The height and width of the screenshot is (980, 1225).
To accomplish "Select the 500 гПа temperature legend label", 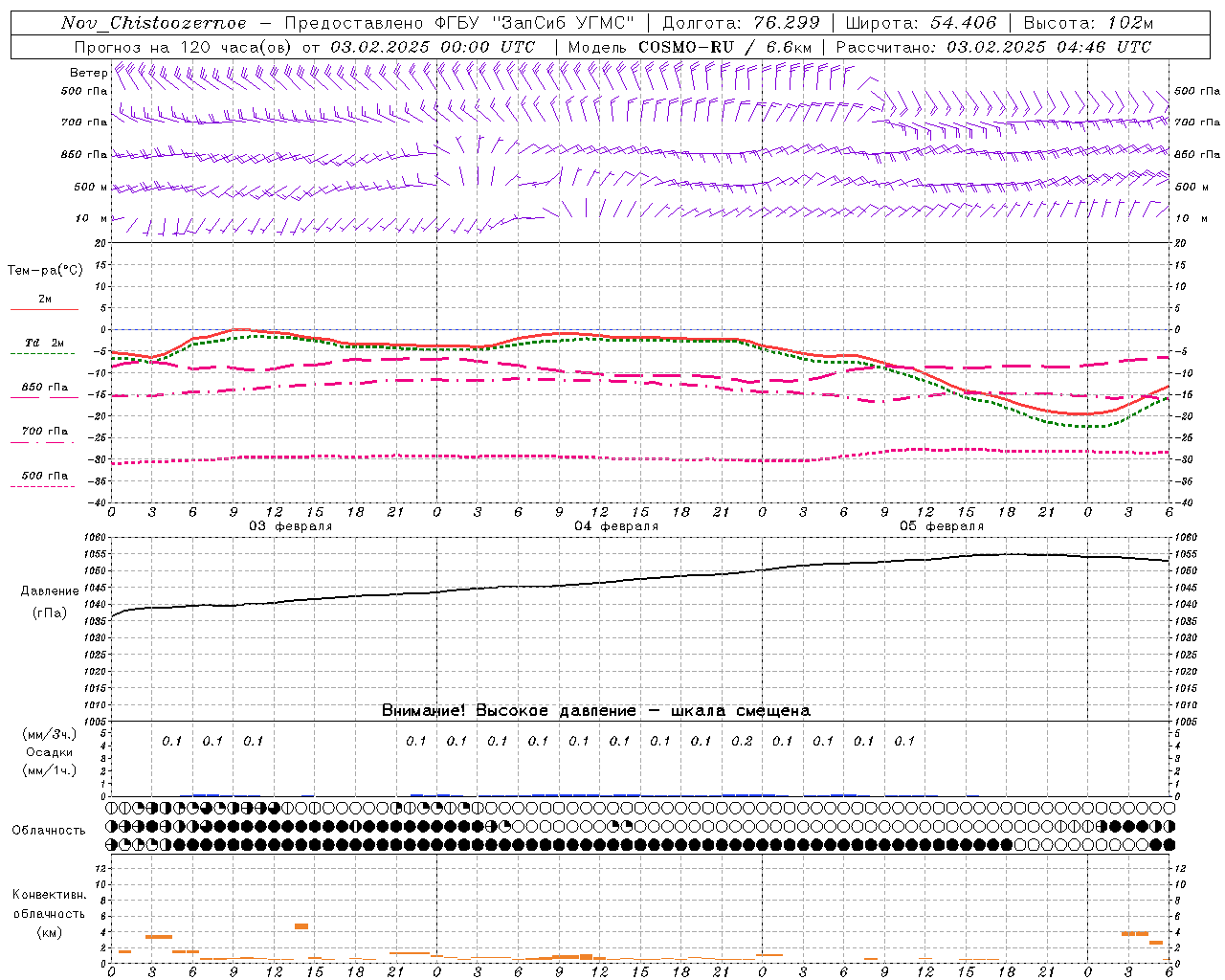I will pos(45,476).
